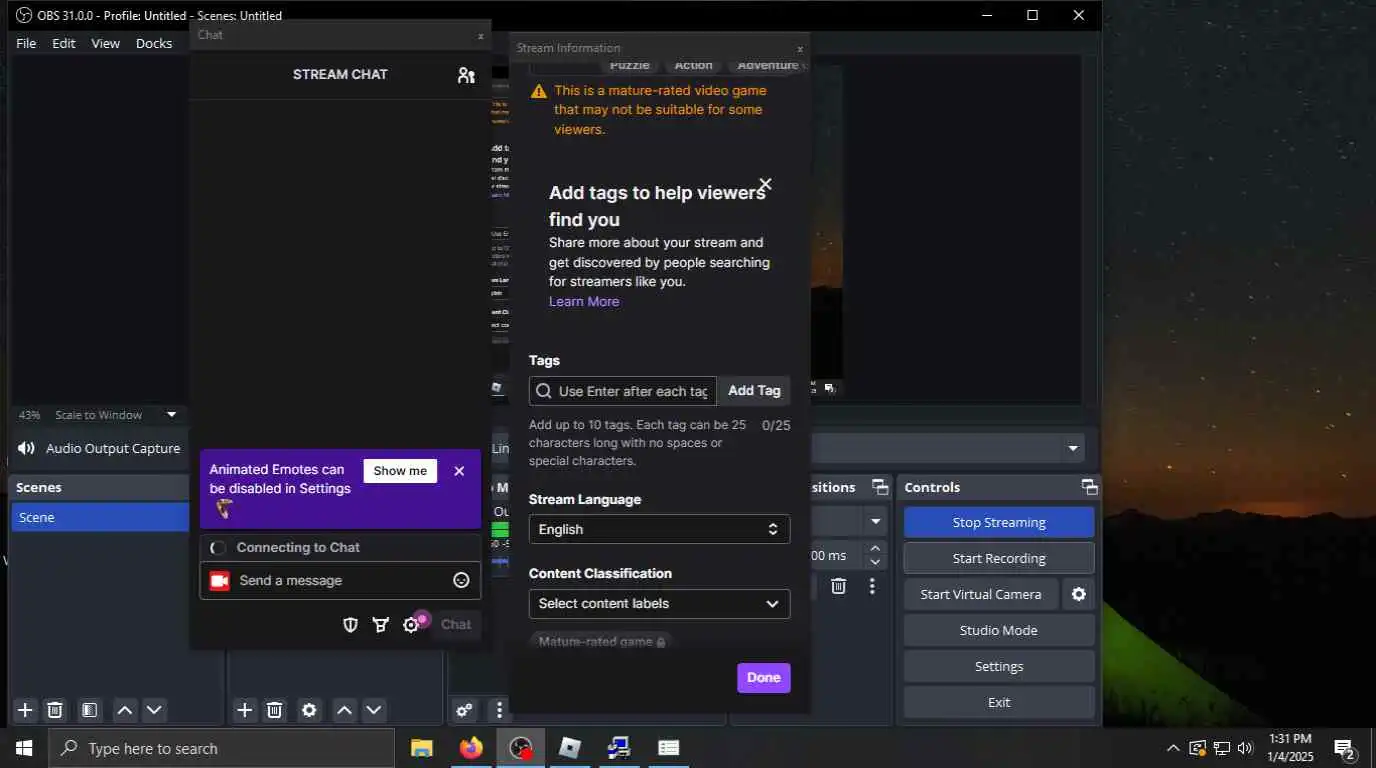Click the Start Virtual Camera button
Viewport: 1376px width, 768px height.
coord(981,594)
